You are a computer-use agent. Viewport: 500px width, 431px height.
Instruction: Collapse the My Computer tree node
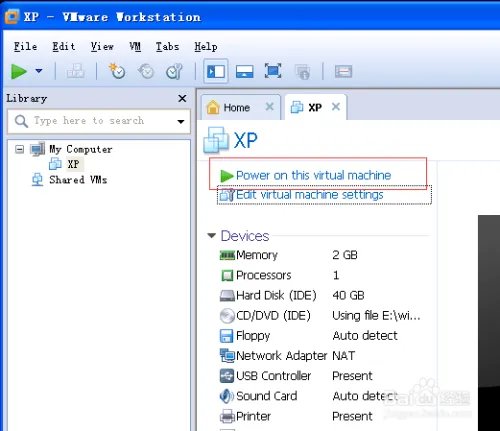point(20,149)
